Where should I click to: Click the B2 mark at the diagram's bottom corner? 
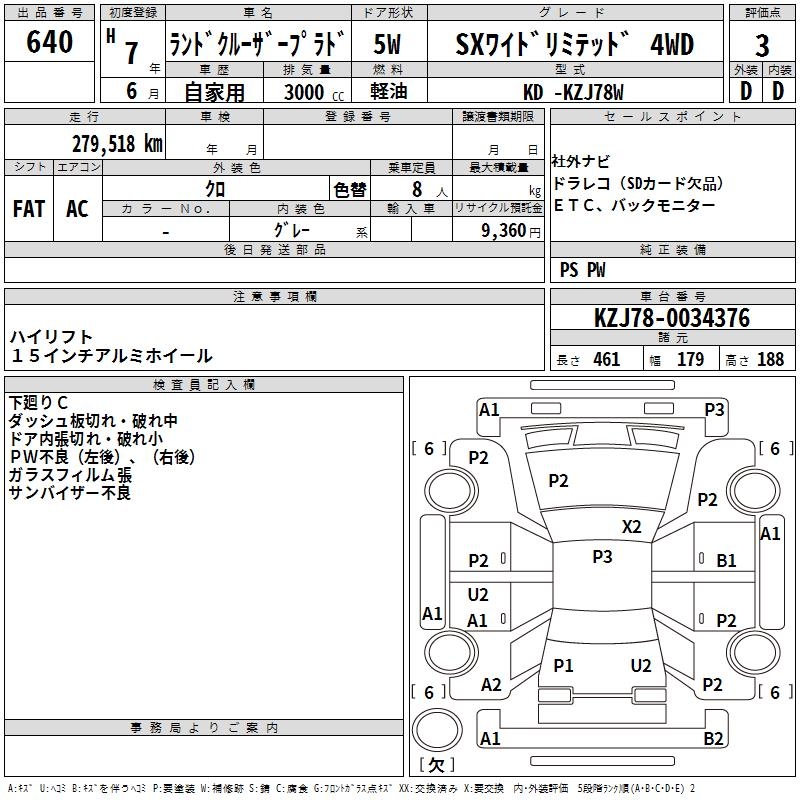714,739
